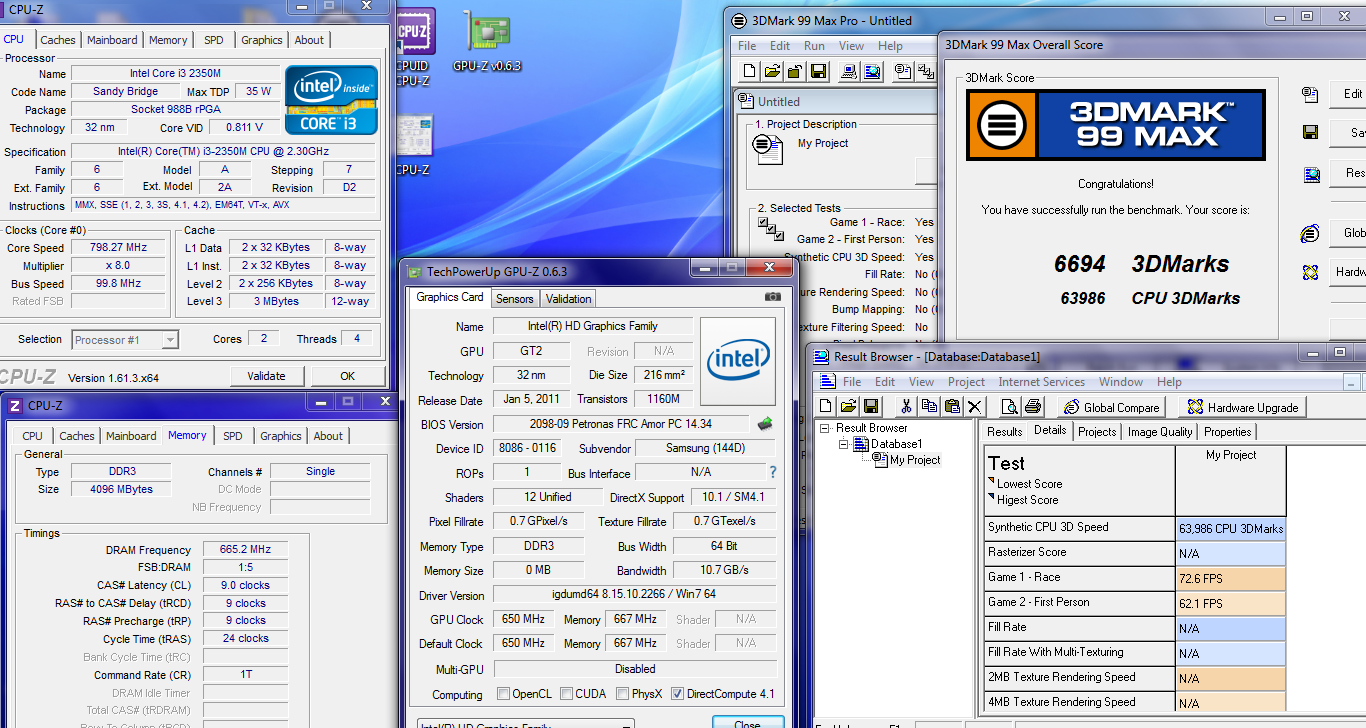This screenshot has height=728, width=1366.
Task: Open the graphics device dropdown at the bottom of GPU-Z
Action: (x=525, y=724)
